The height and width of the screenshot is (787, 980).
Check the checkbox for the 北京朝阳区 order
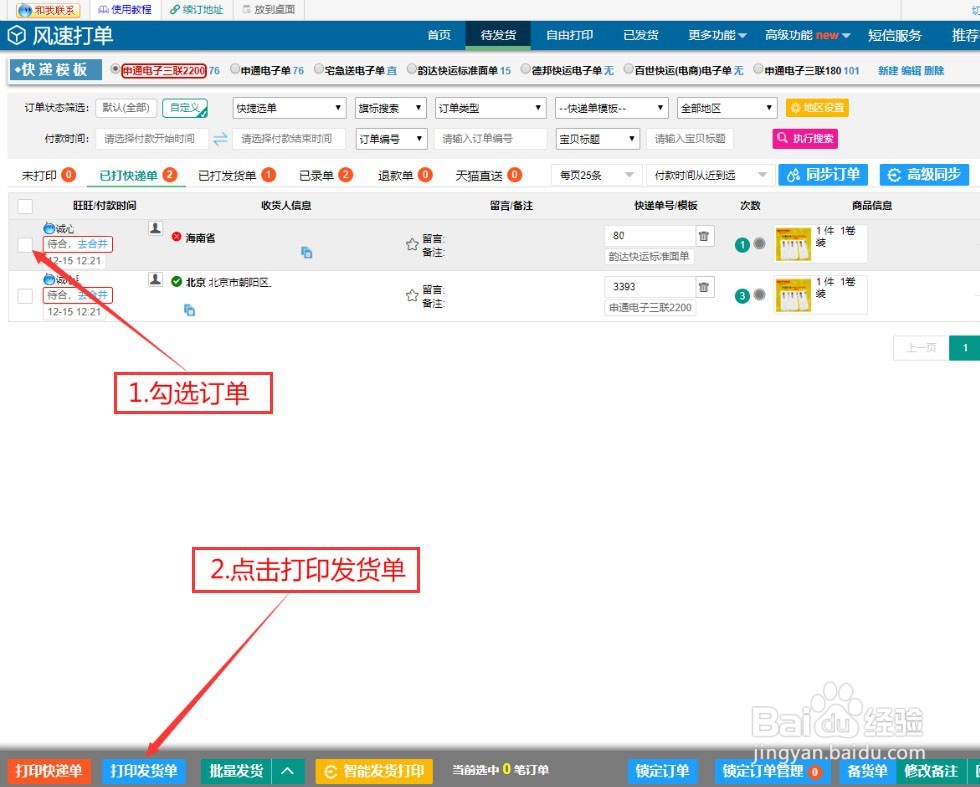25,294
